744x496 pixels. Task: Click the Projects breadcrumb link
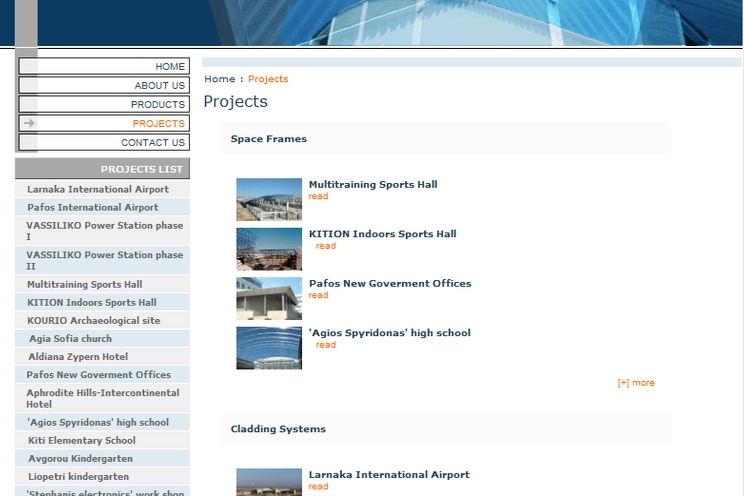tap(268, 79)
